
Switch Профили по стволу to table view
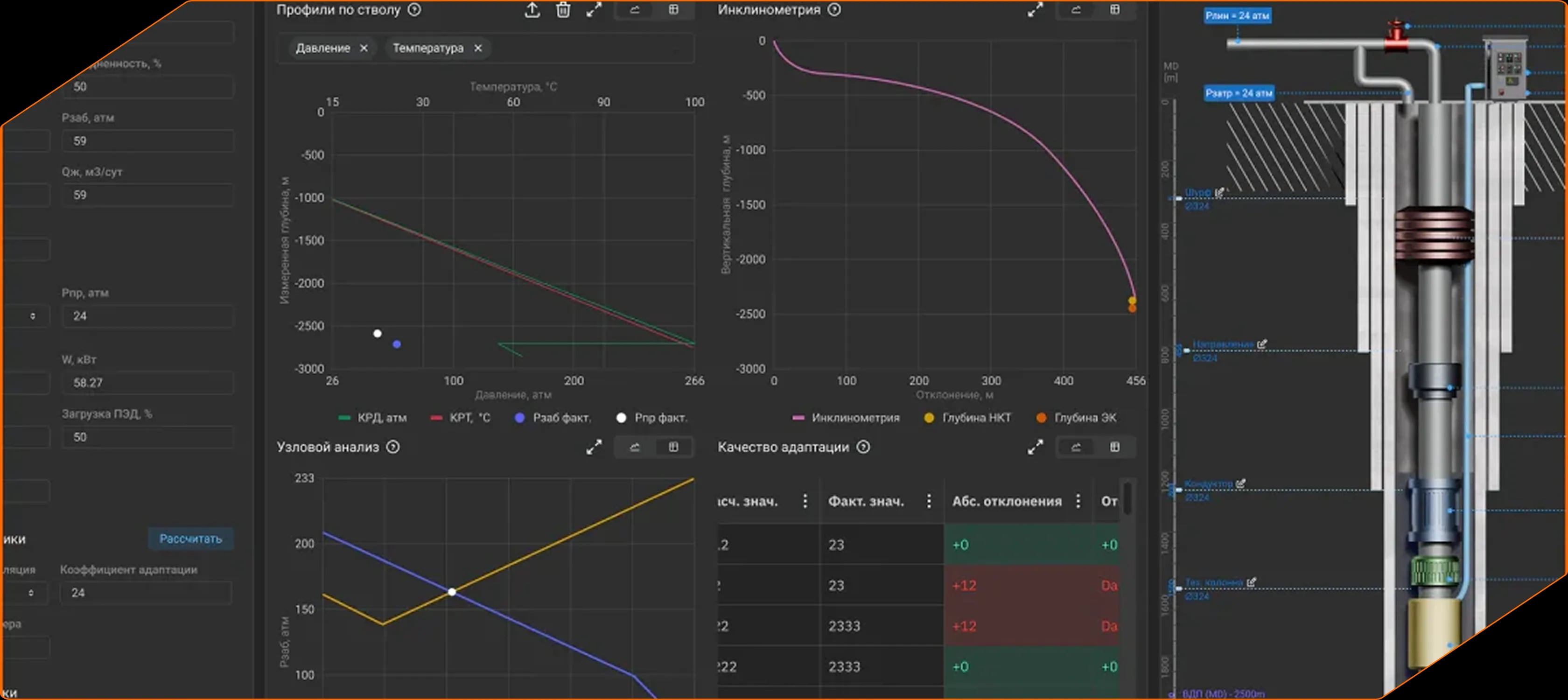click(x=673, y=10)
